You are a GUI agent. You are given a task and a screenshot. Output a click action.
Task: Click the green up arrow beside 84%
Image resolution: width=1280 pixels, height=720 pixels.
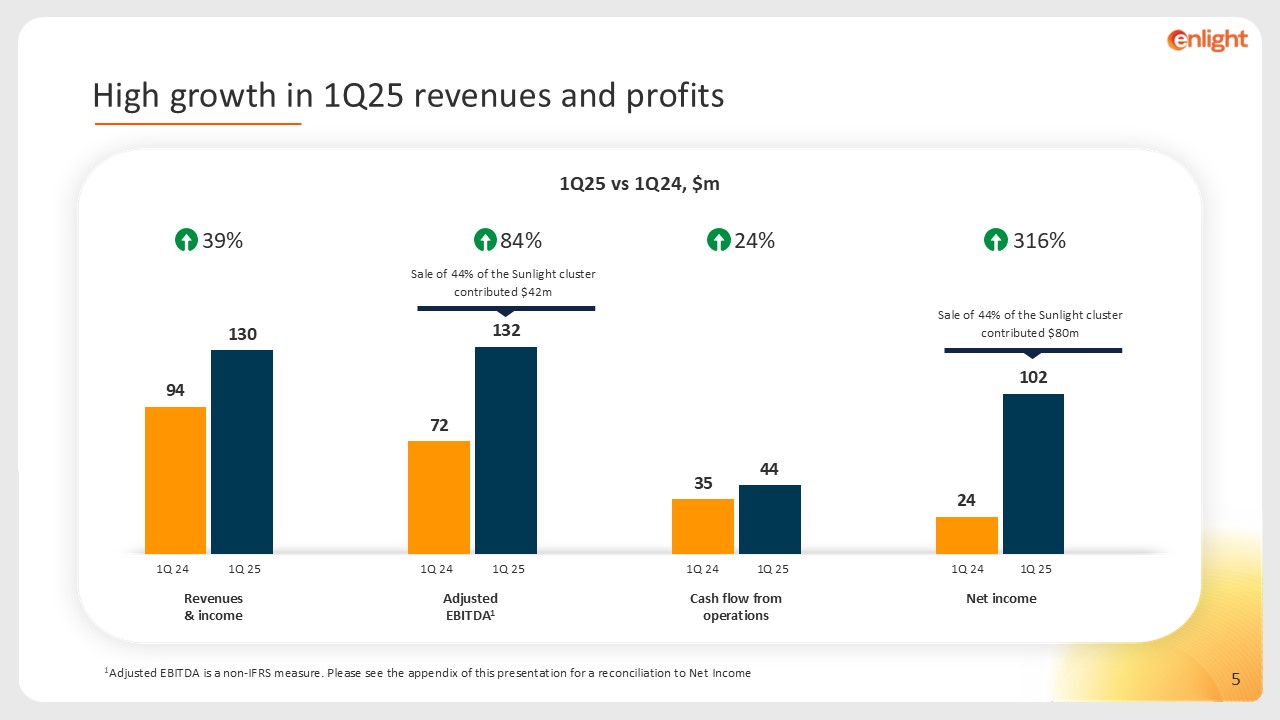pyautogui.click(x=484, y=241)
